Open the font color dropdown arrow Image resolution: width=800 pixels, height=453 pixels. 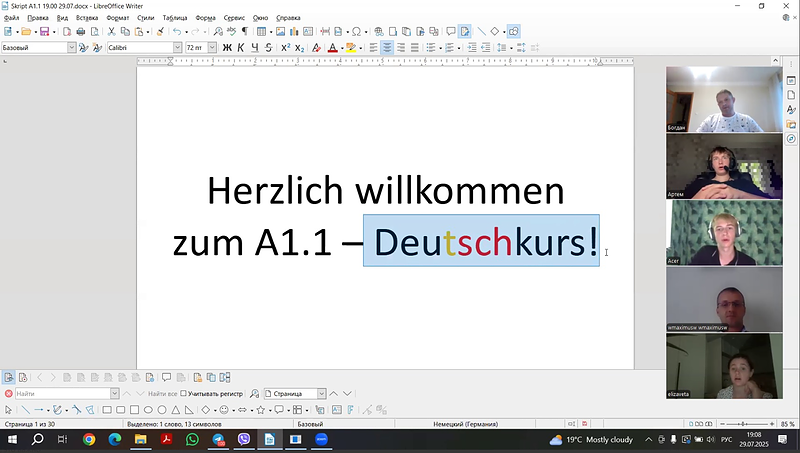click(341, 48)
